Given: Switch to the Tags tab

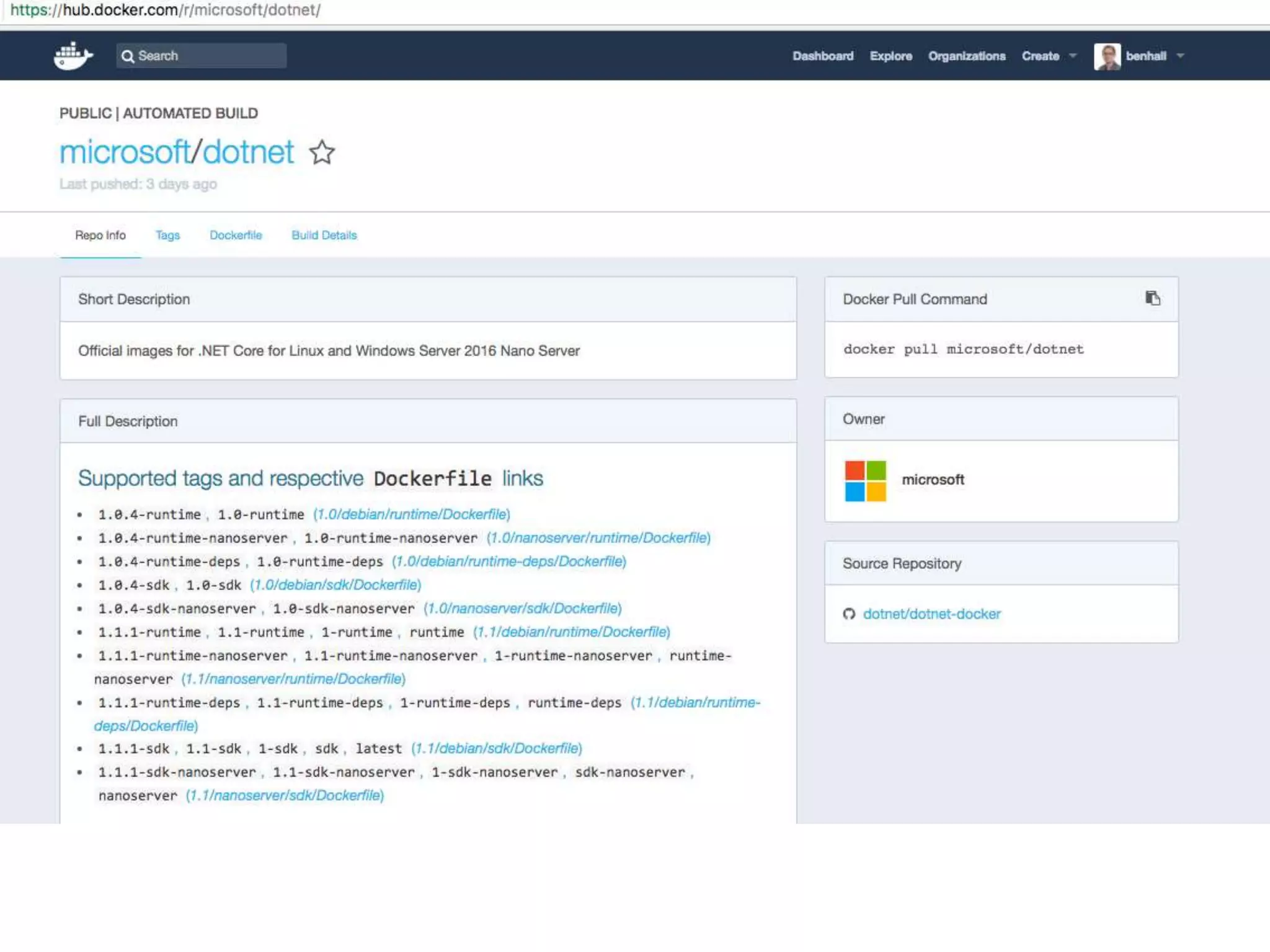Looking at the screenshot, I should click(x=167, y=236).
